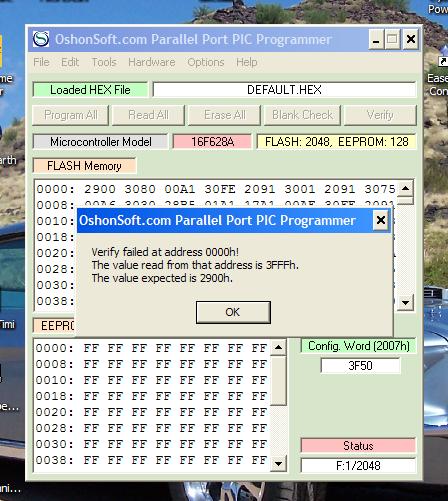Close the verify failed error dialog
The width and height of the screenshot is (448, 501).
(381, 220)
